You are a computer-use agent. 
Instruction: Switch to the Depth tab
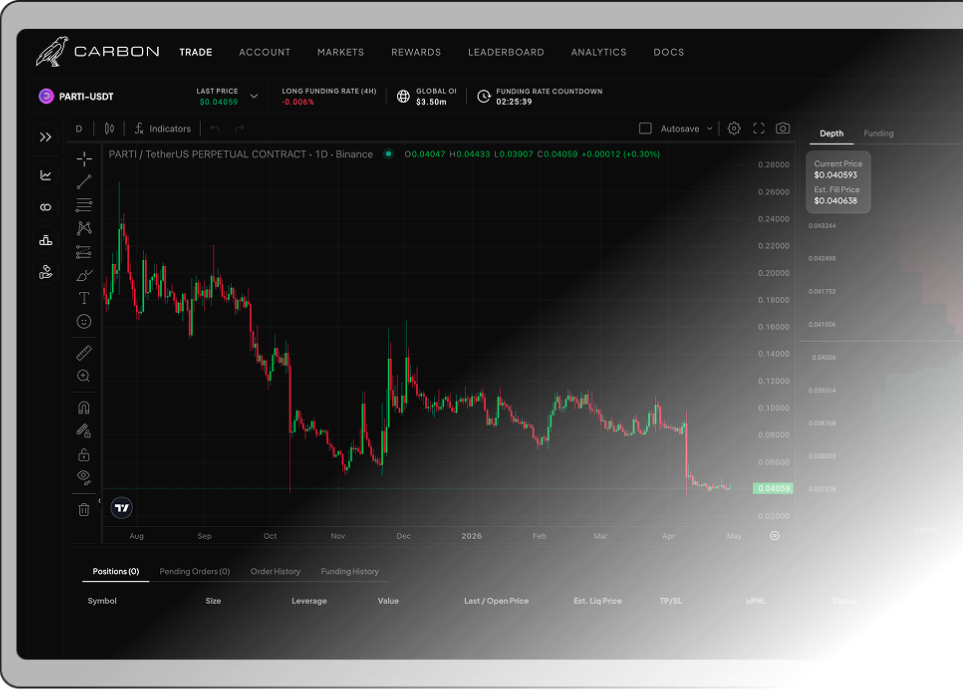[832, 133]
